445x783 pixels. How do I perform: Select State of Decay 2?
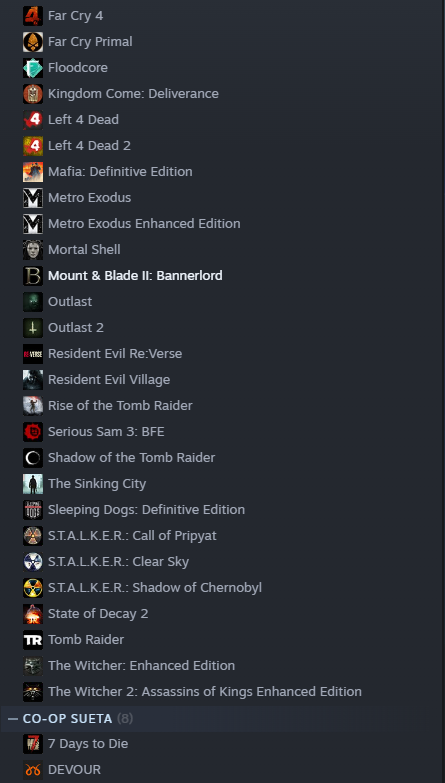point(98,613)
